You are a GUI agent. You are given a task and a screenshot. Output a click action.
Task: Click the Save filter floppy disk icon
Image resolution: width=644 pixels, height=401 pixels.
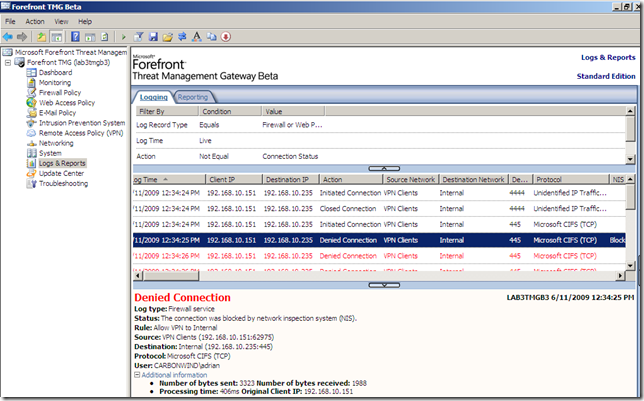click(x=153, y=37)
